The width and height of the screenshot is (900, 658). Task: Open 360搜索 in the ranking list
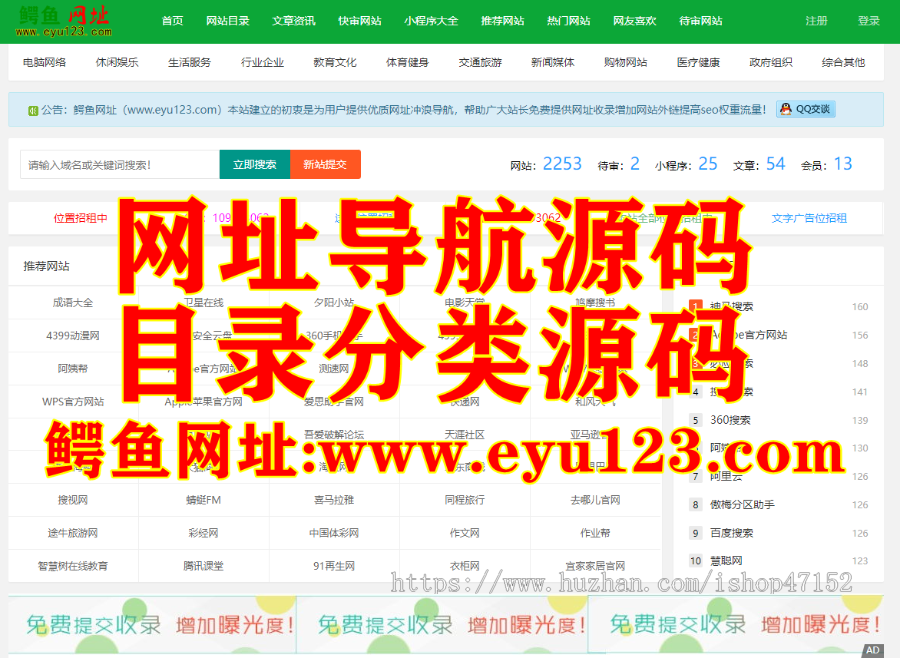(x=730, y=420)
